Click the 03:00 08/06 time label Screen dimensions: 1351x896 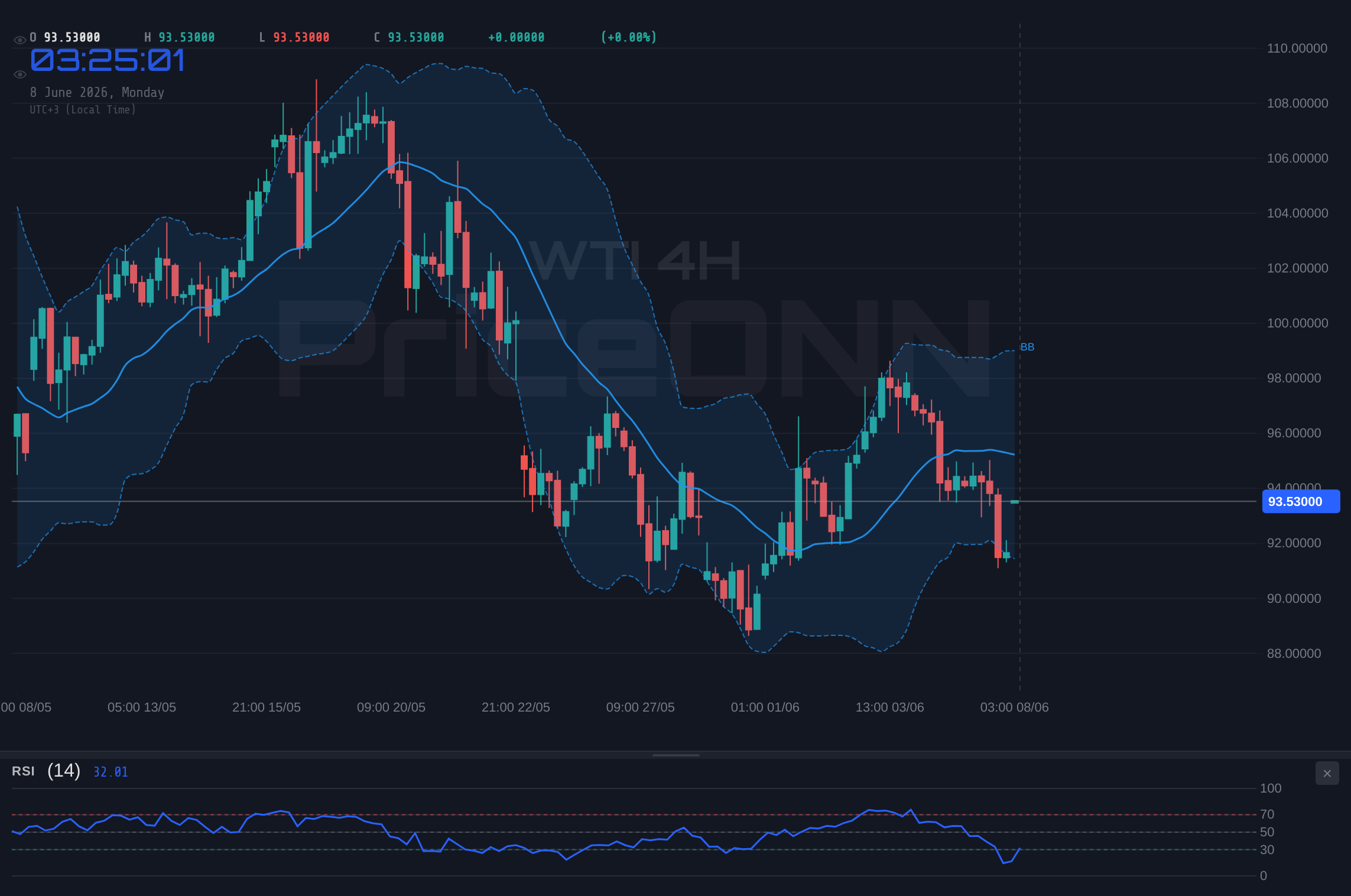coord(1015,707)
